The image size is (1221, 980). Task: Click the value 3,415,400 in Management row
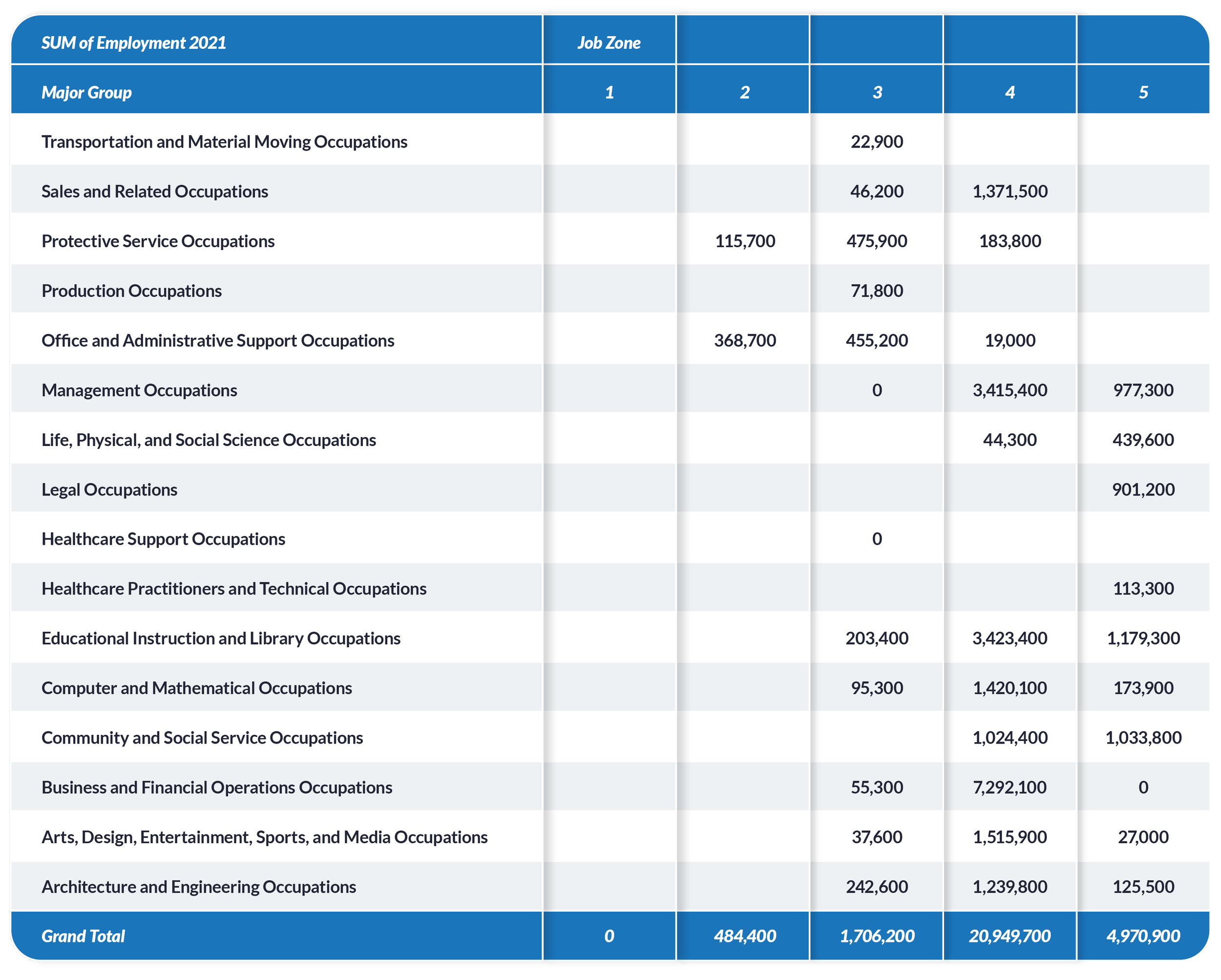[1010, 390]
